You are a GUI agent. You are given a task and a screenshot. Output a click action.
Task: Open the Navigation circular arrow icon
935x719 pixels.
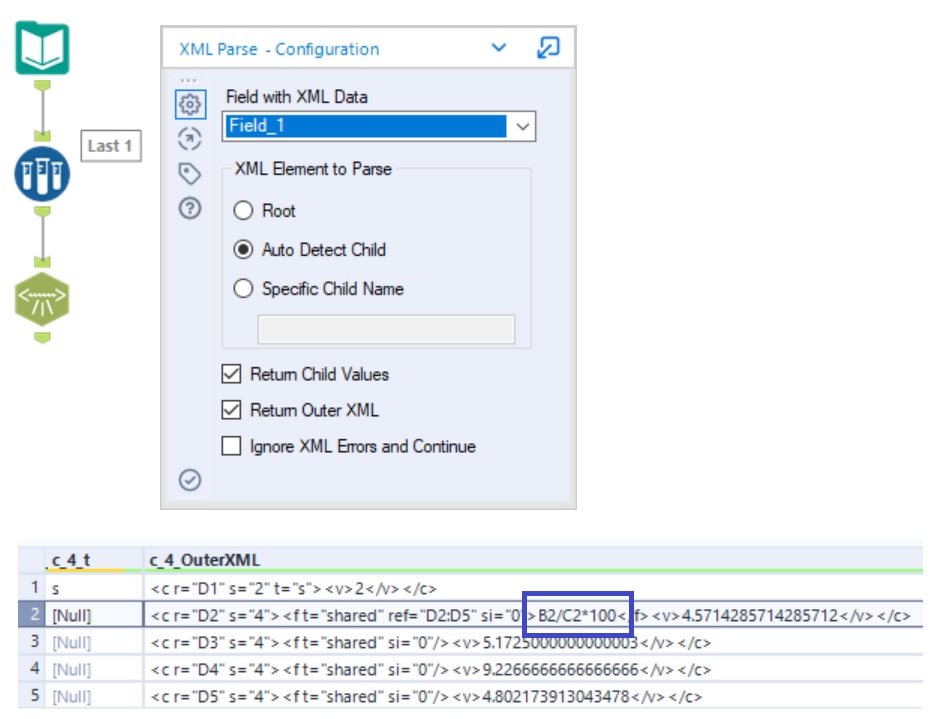190,139
